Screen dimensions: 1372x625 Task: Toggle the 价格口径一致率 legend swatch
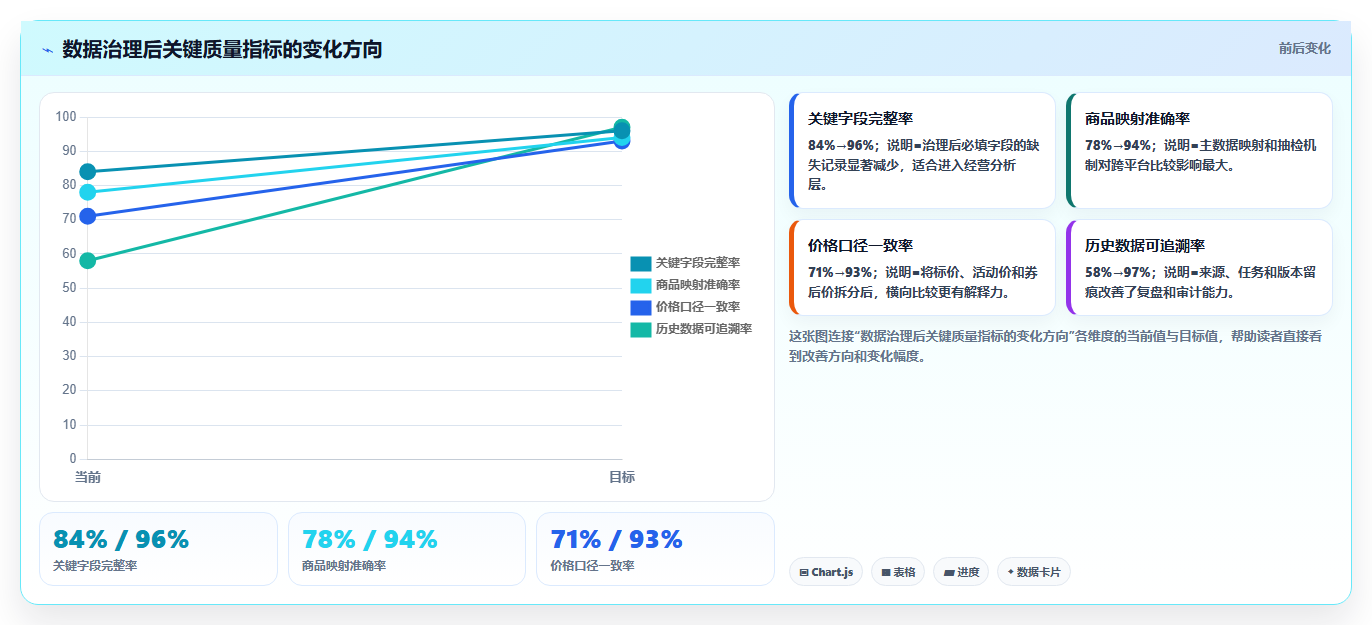click(x=640, y=307)
